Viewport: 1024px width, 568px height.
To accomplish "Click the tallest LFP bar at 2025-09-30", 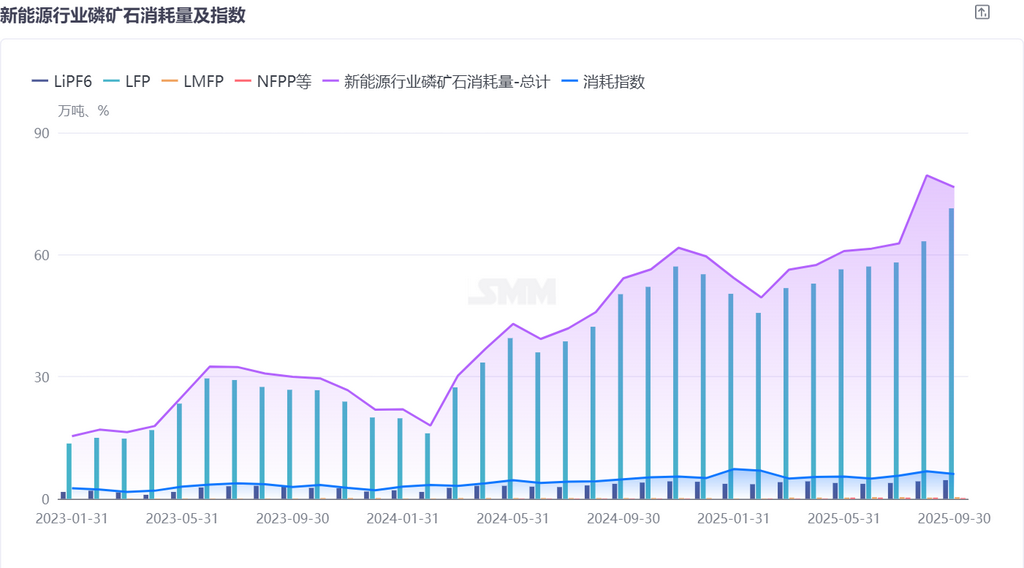I will (x=951, y=350).
